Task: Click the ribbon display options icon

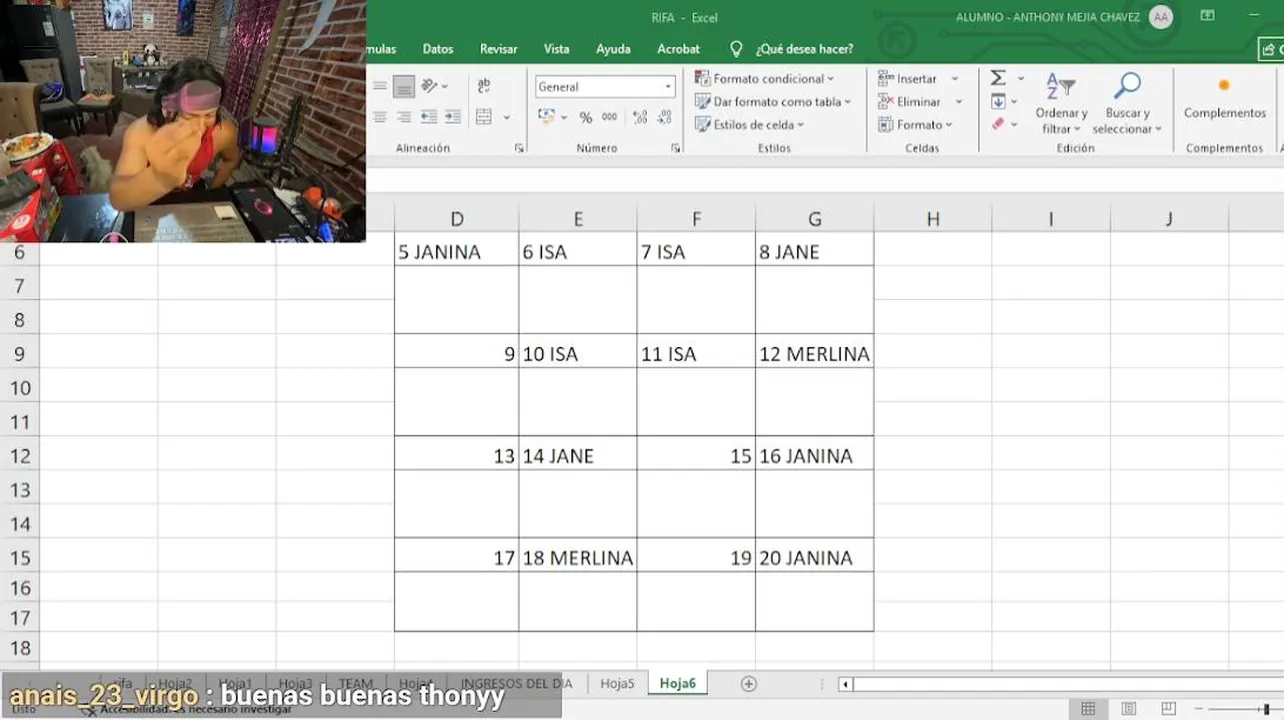Action: [1207, 16]
